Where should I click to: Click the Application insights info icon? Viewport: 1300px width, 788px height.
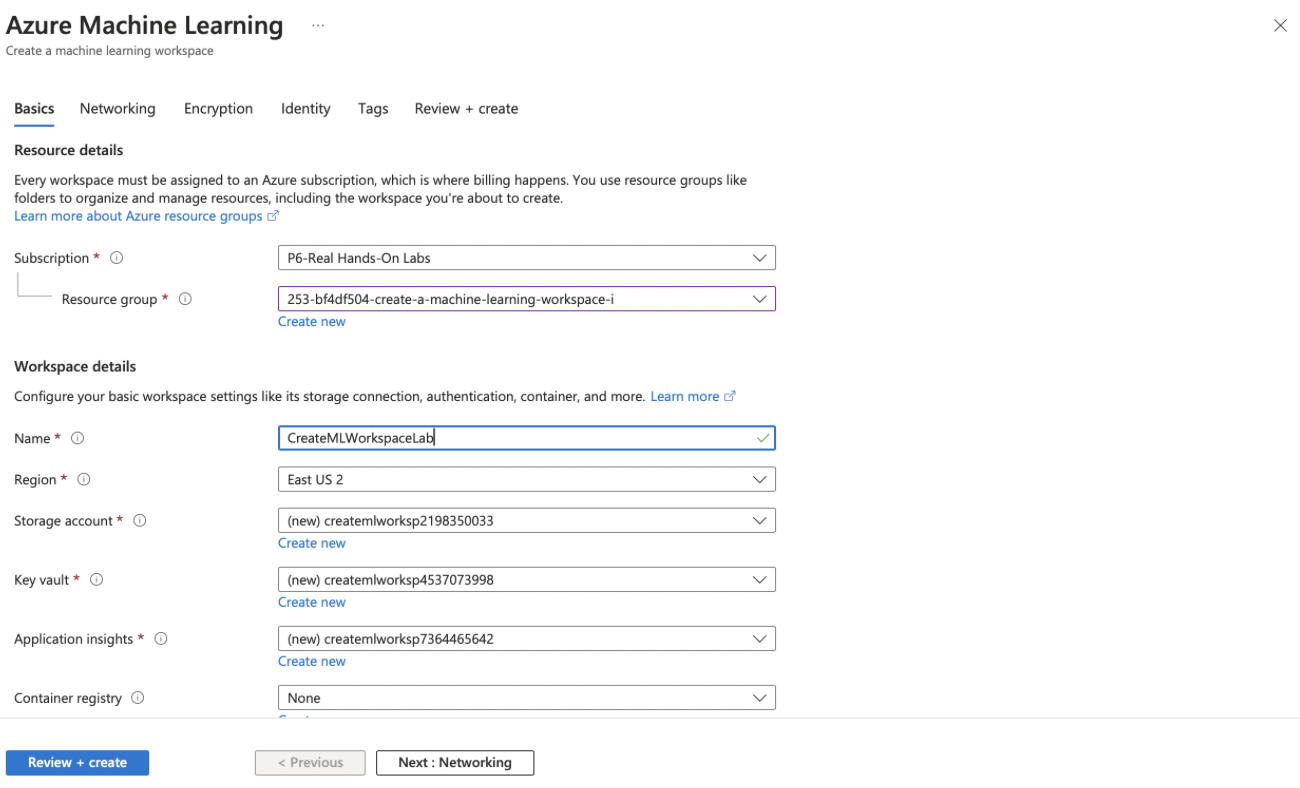(161, 639)
